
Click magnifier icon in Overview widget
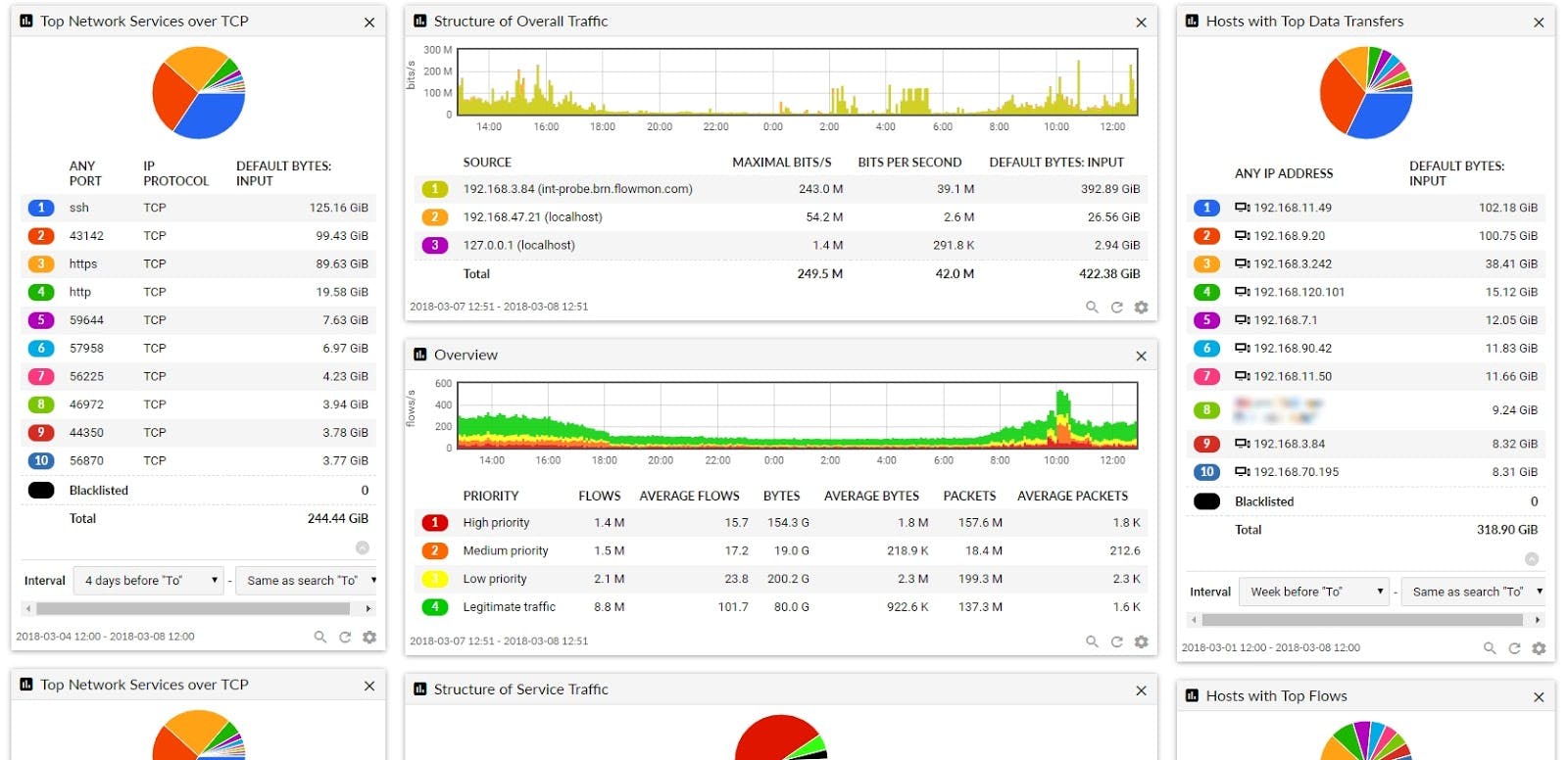1092,641
